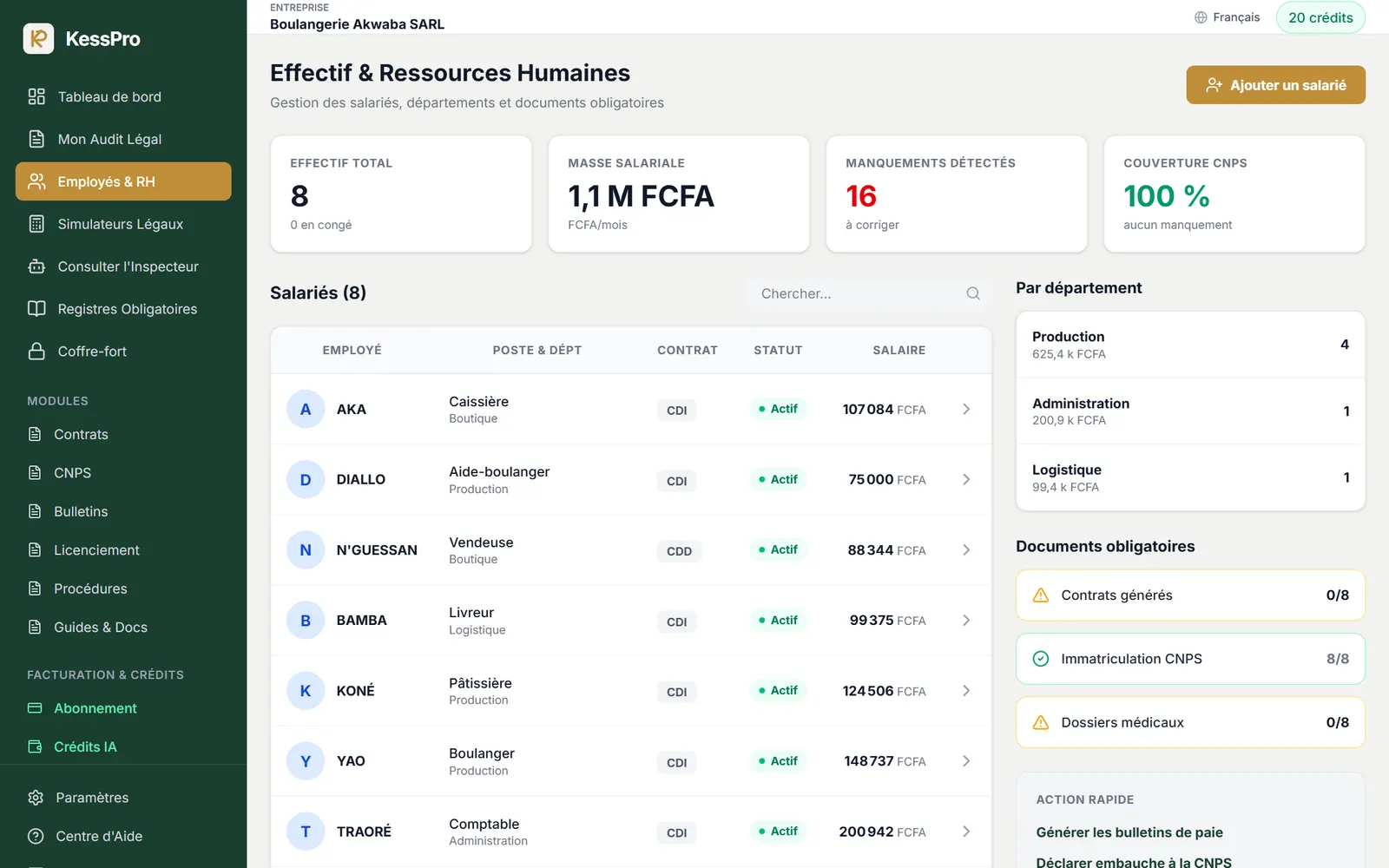
Task: Expand the N'GUESSAN row chevron
Action: [x=966, y=549]
